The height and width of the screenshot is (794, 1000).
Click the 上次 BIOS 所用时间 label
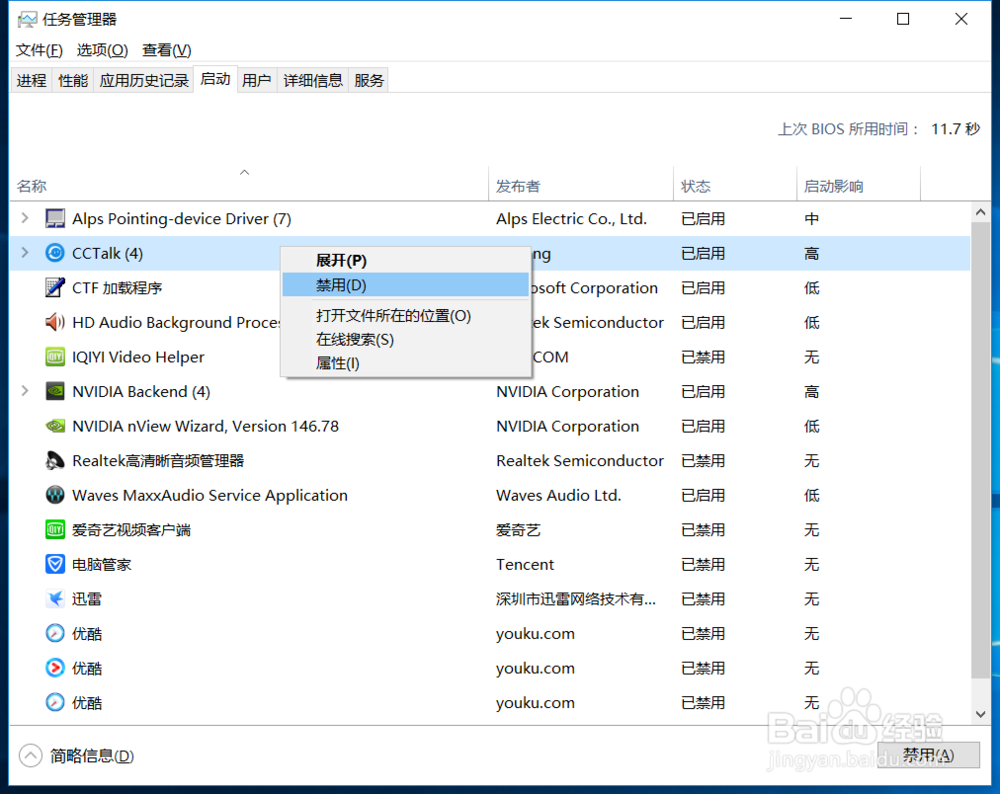[x=849, y=129]
